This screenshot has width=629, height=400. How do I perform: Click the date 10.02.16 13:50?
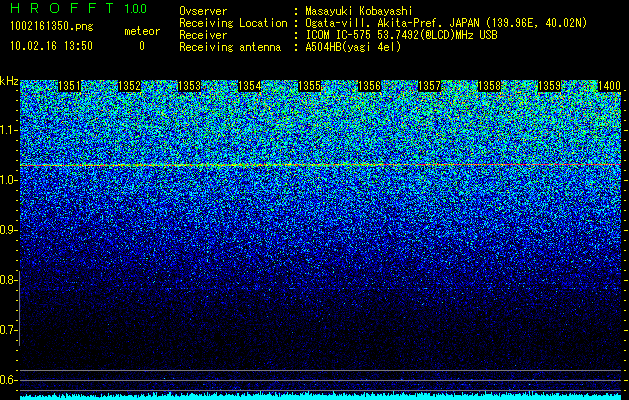click(x=51, y=46)
